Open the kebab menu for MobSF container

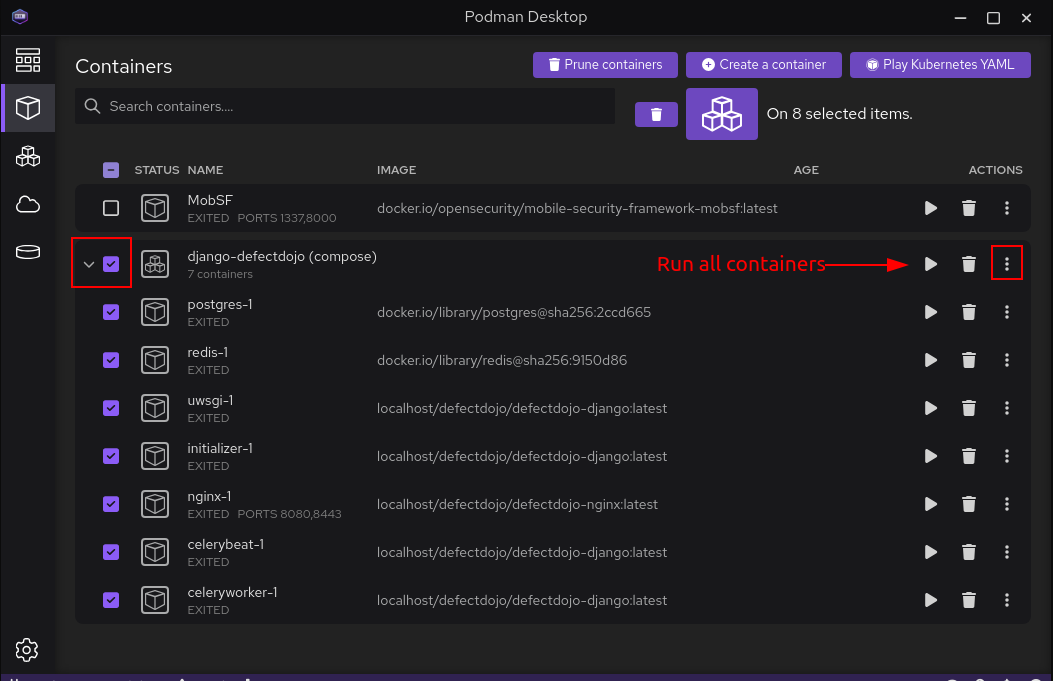(x=1007, y=208)
